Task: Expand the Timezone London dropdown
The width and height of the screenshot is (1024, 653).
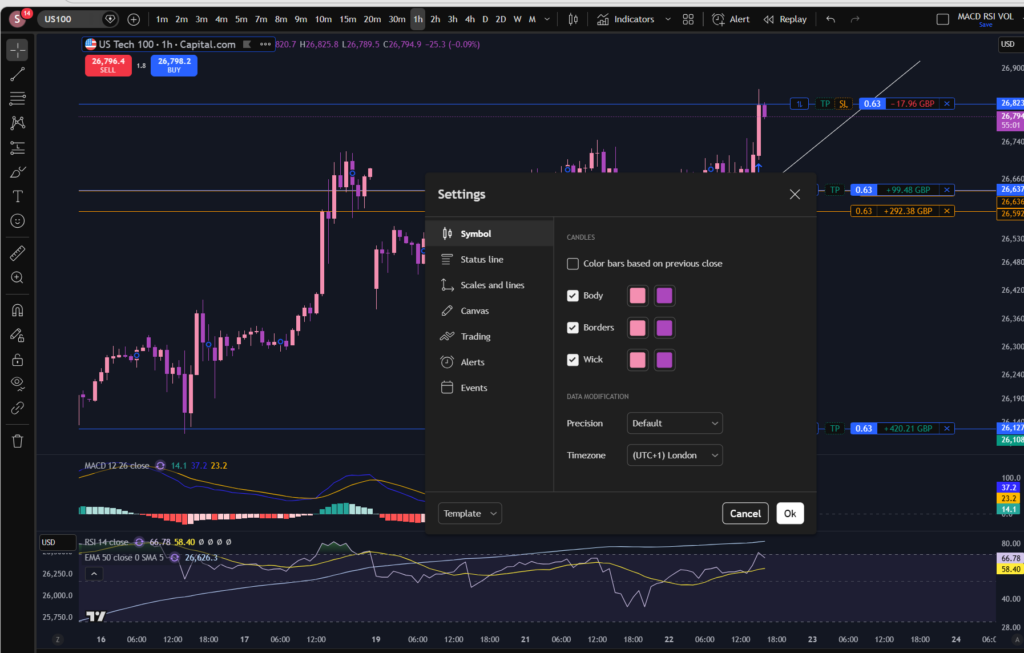Action: click(675, 455)
